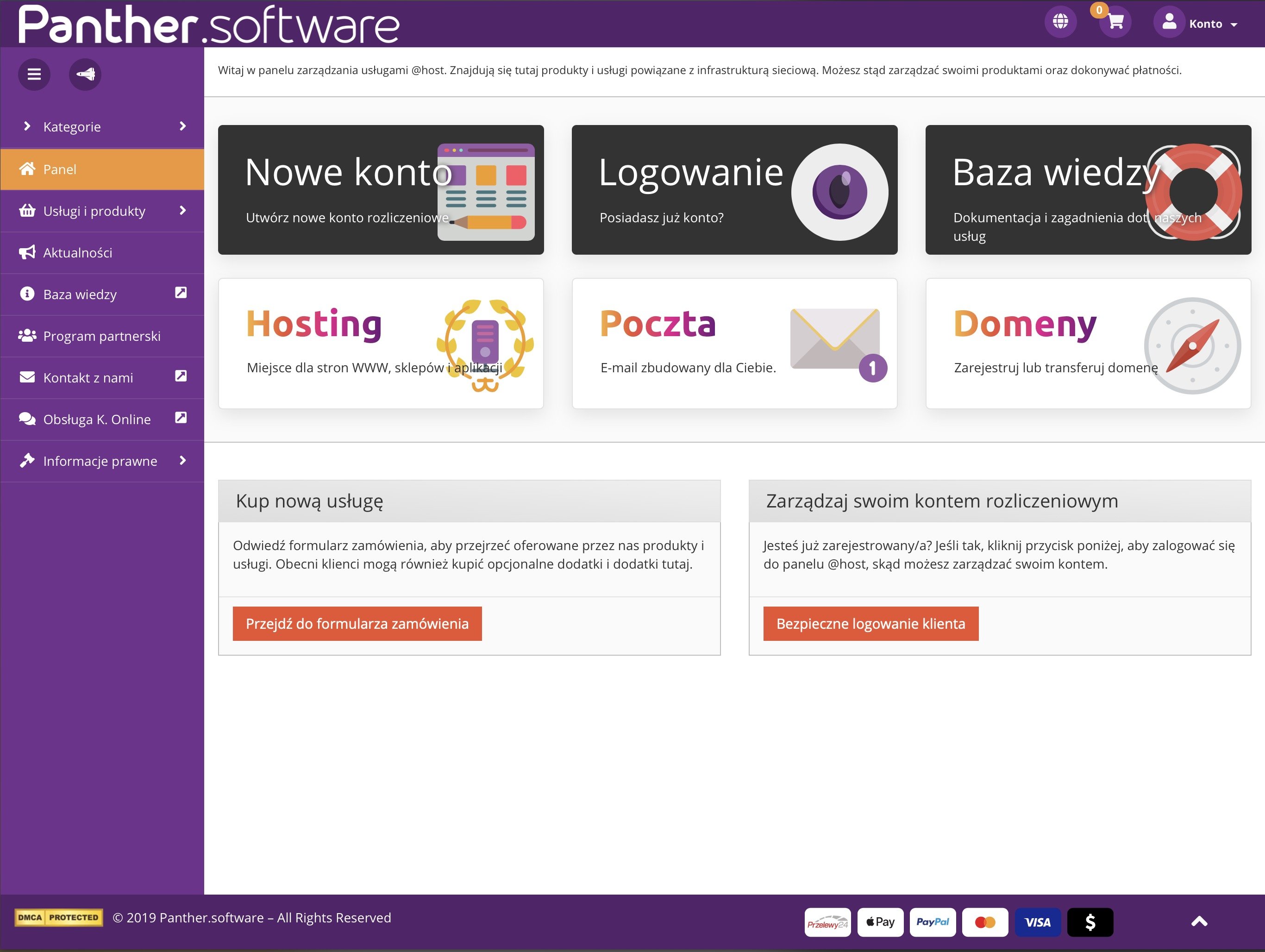Expand the Kategorie menu item
The height and width of the screenshot is (952, 1265).
(x=102, y=127)
